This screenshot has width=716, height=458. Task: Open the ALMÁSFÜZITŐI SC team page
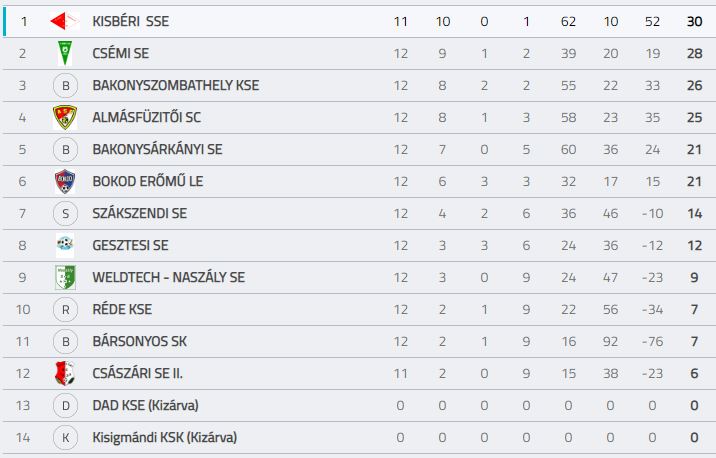coord(146,117)
